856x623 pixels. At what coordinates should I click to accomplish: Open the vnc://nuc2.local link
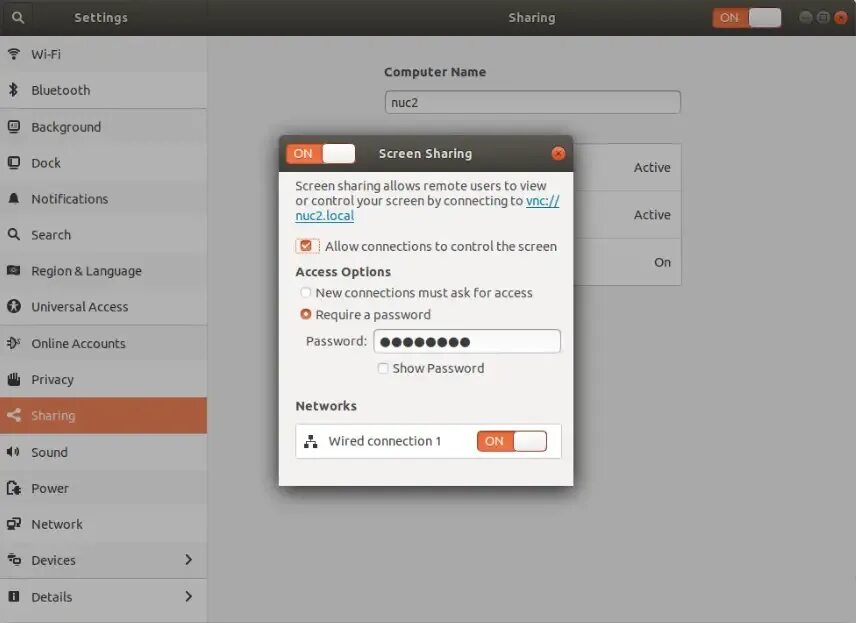[542, 201]
